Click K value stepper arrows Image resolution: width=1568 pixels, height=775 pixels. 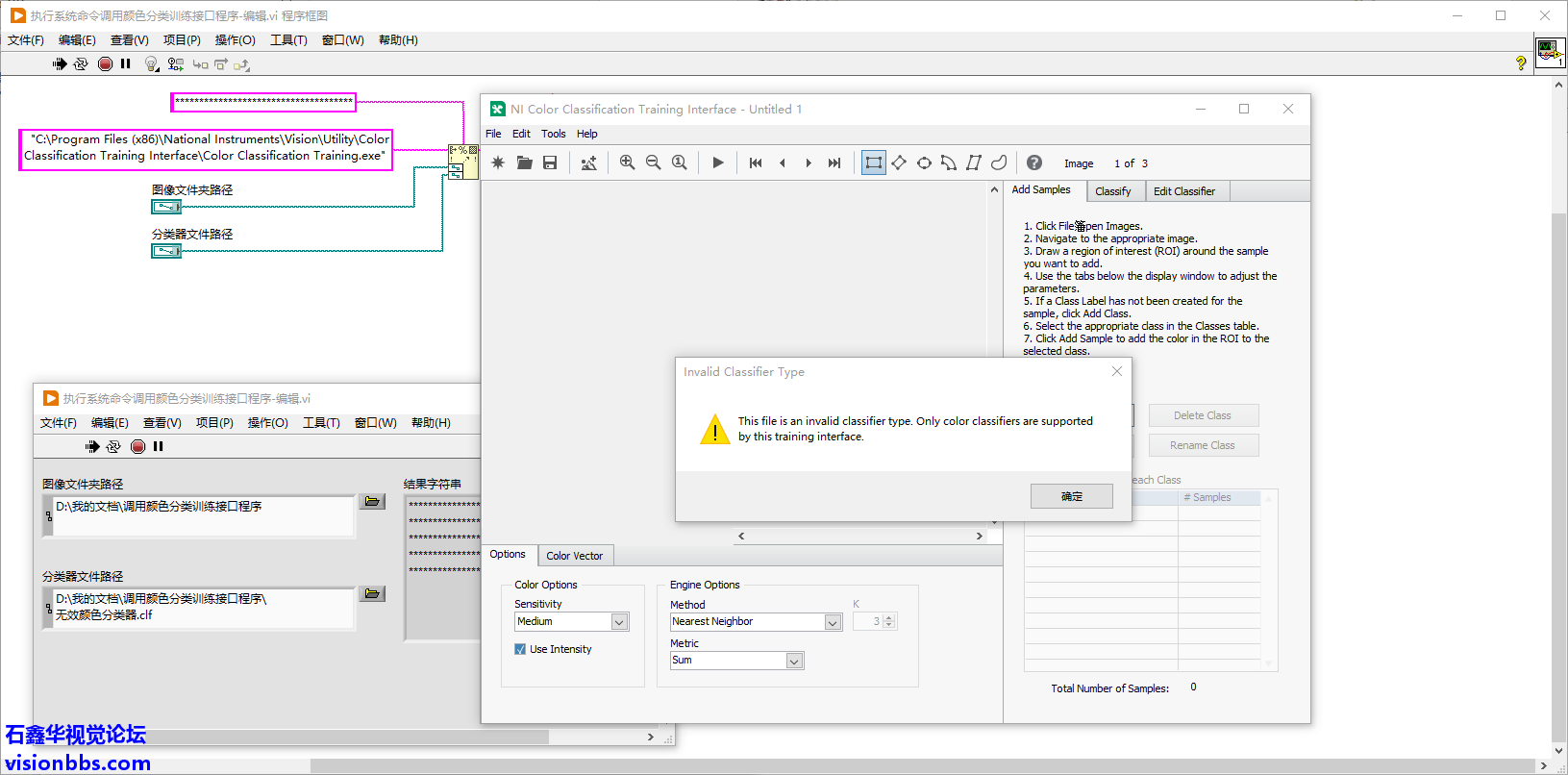point(889,622)
